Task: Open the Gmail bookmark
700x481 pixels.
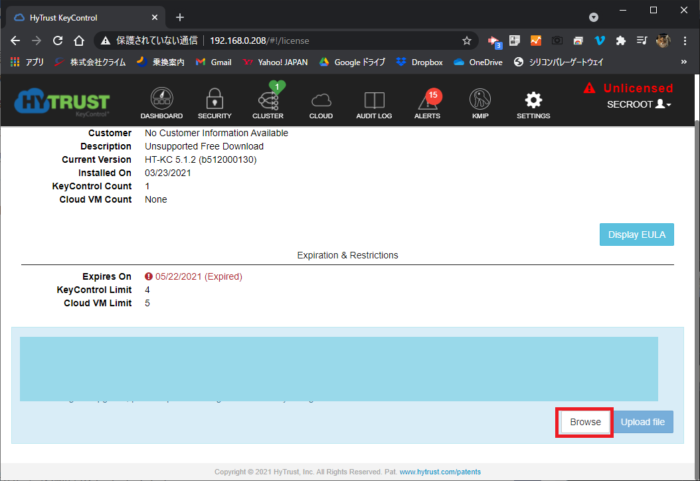Action: 214,62
